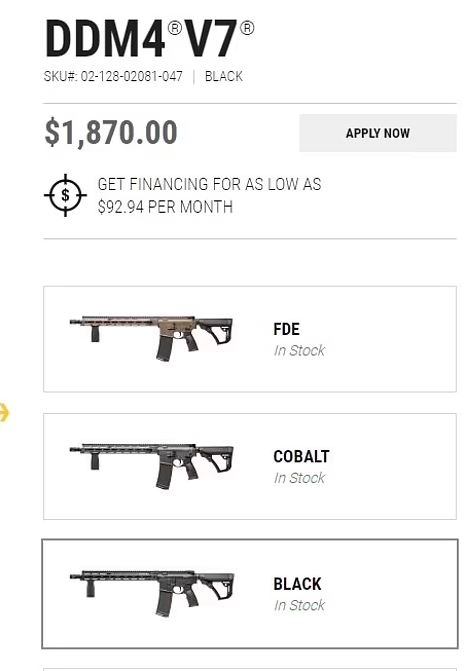Click the BLACK color label beside SKU
Image resolution: width=468 pixels, height=671 pixels.
[224, 77]
